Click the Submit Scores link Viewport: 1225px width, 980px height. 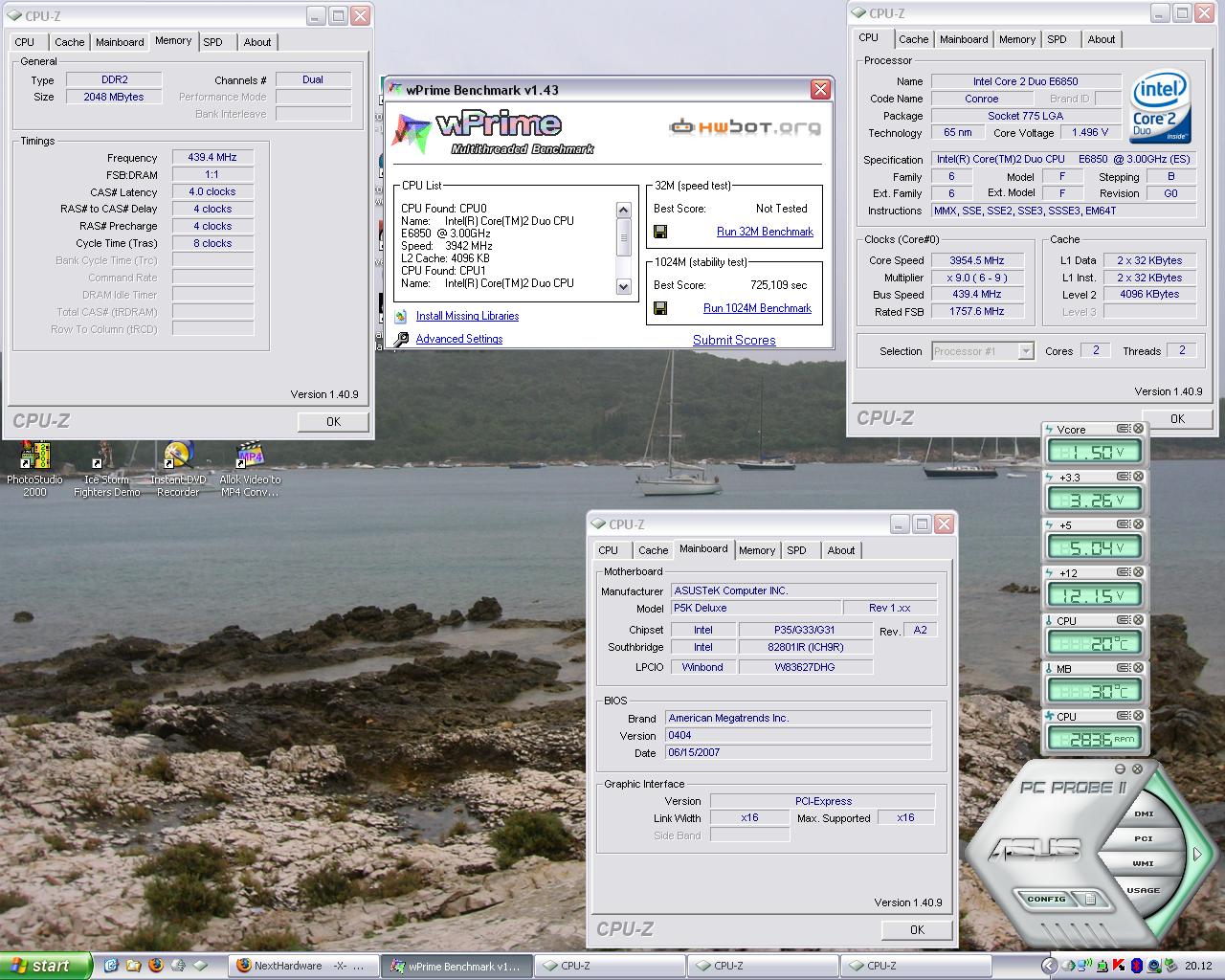tap(734, 340)
